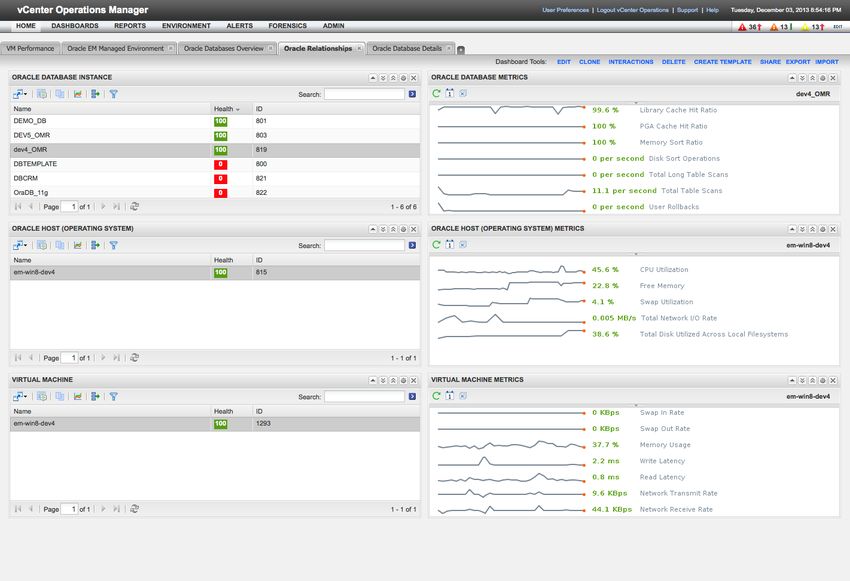Switch to VM Performance tab

[x=30, y=48]
